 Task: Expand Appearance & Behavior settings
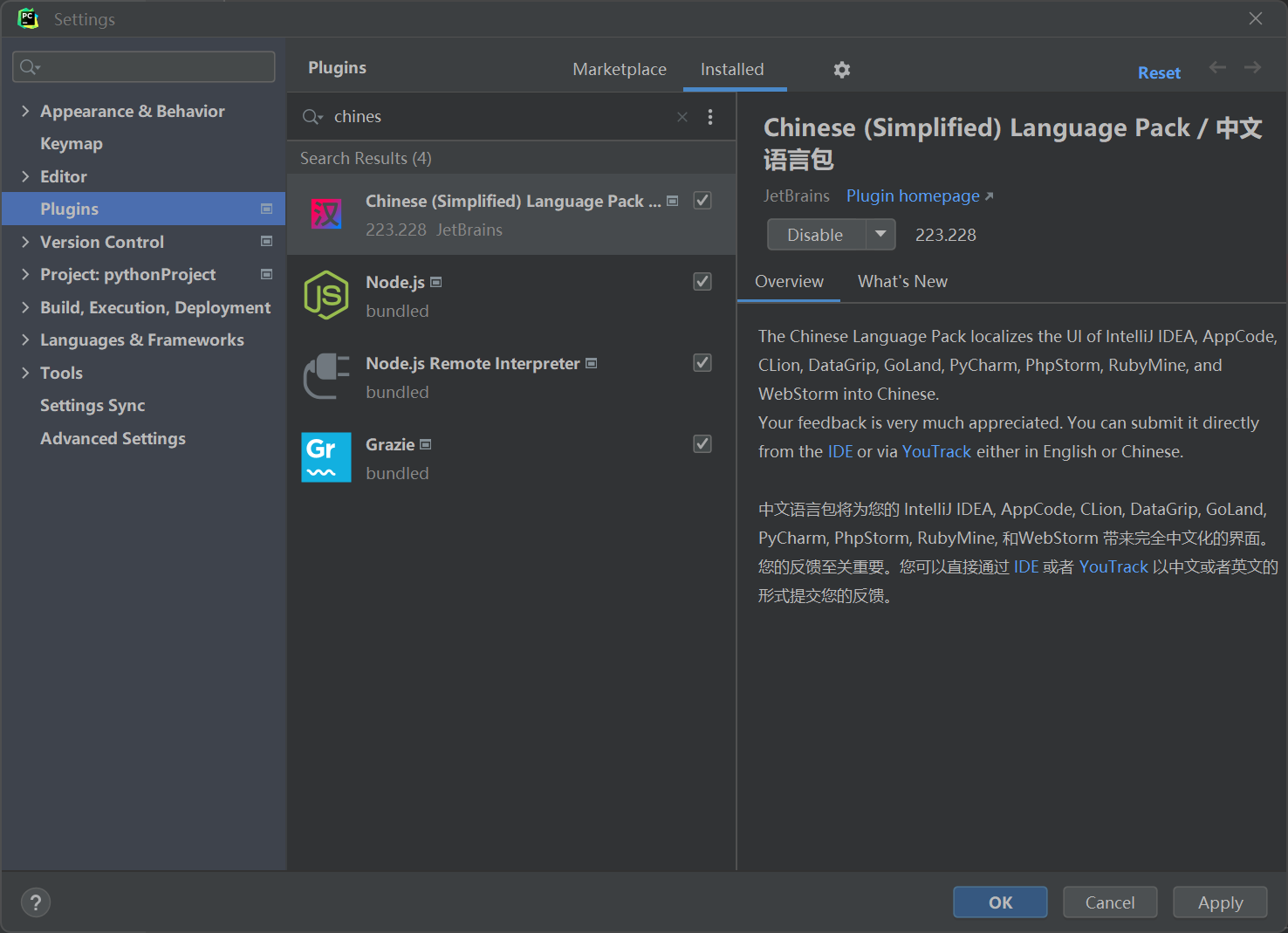(25, 111)
